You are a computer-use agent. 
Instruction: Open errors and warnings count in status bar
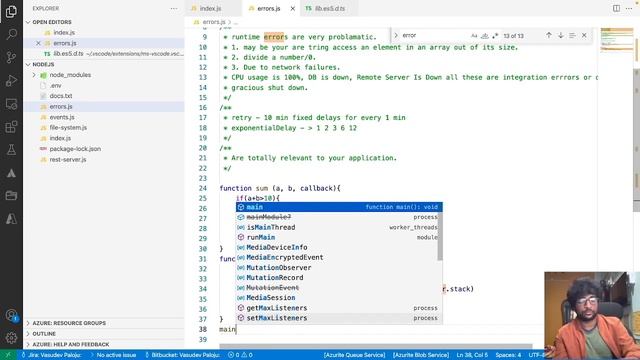click(x=240, y=355)
